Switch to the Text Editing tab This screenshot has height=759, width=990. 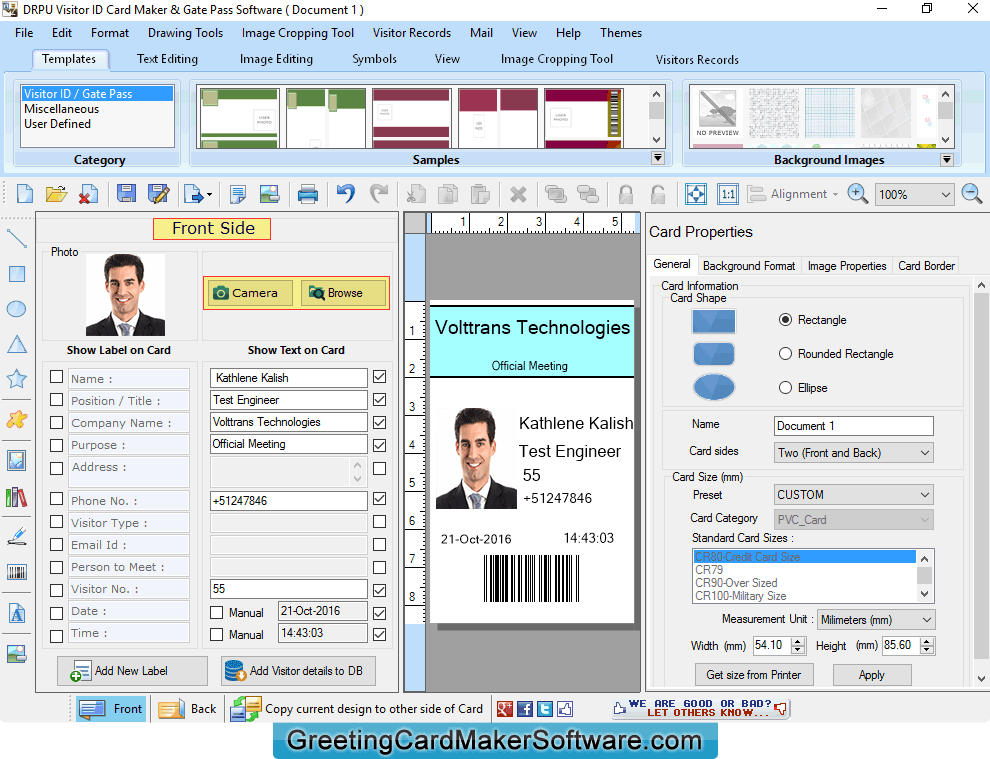pyautogui.click(x=167, y=59)
